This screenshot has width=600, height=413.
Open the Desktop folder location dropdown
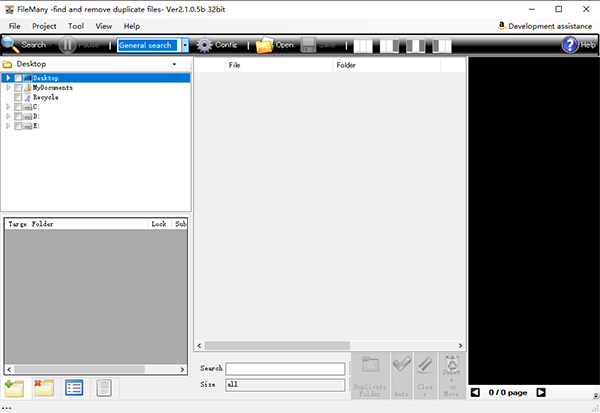[174, 64]
